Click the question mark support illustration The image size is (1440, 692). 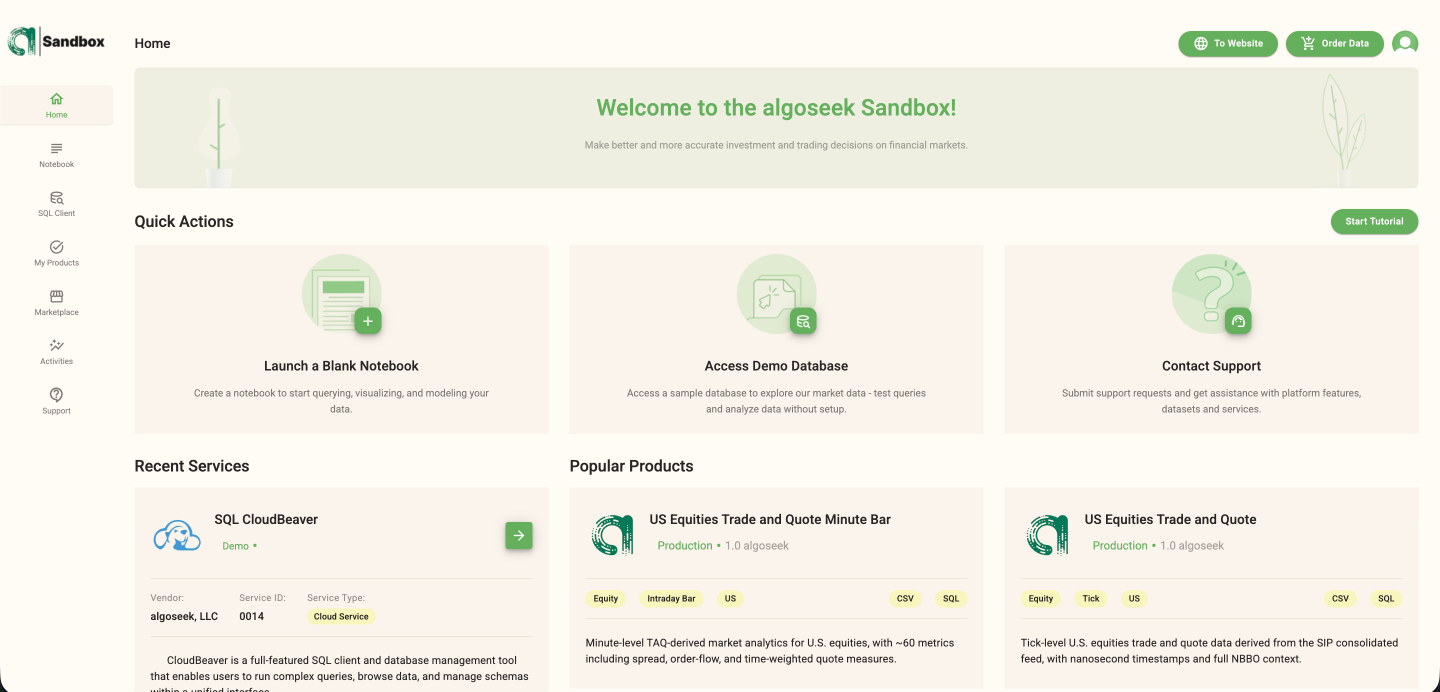(1211, 294)
